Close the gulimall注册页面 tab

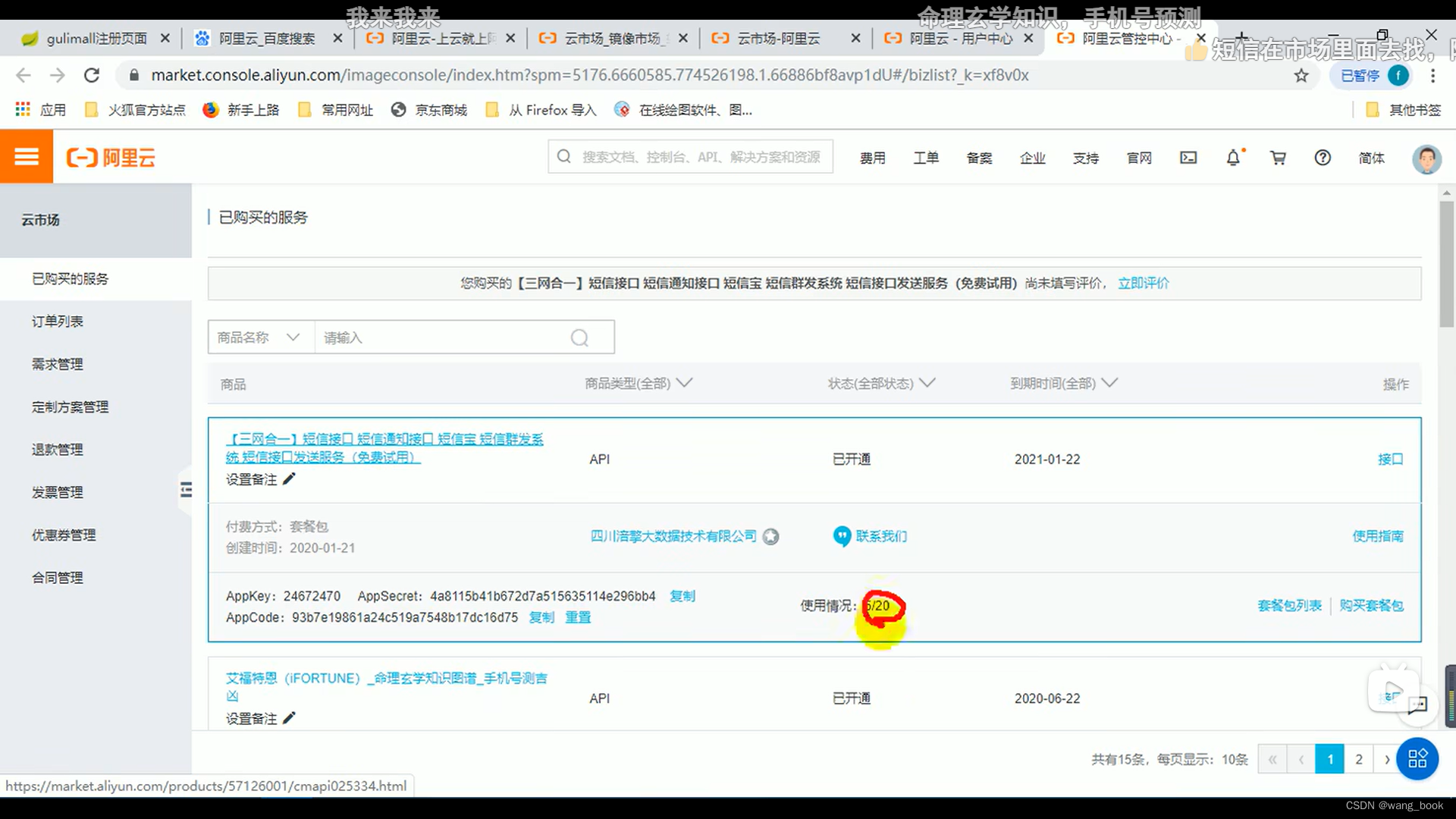(x=165, y=38)
